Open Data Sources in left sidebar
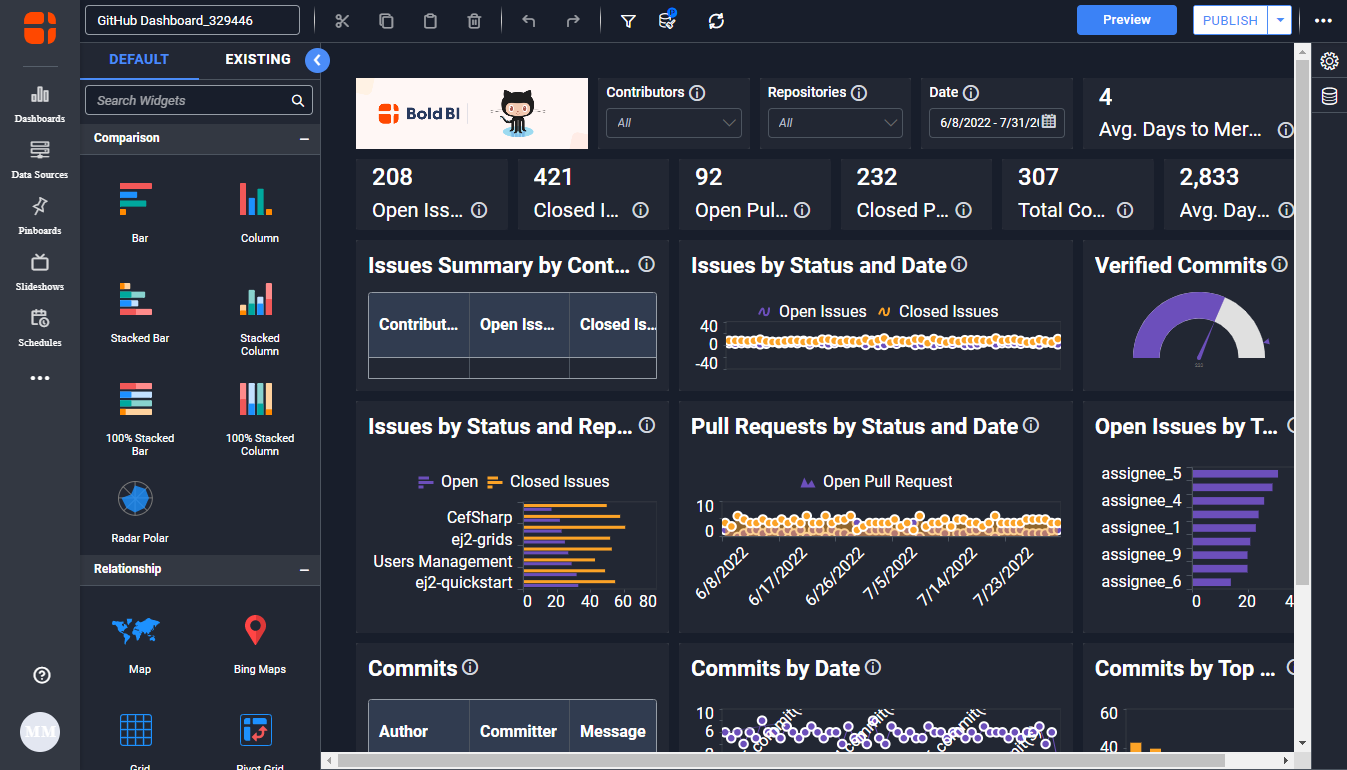The height and width of the screenshot is (770, 1347). click(x=40, y=159)
